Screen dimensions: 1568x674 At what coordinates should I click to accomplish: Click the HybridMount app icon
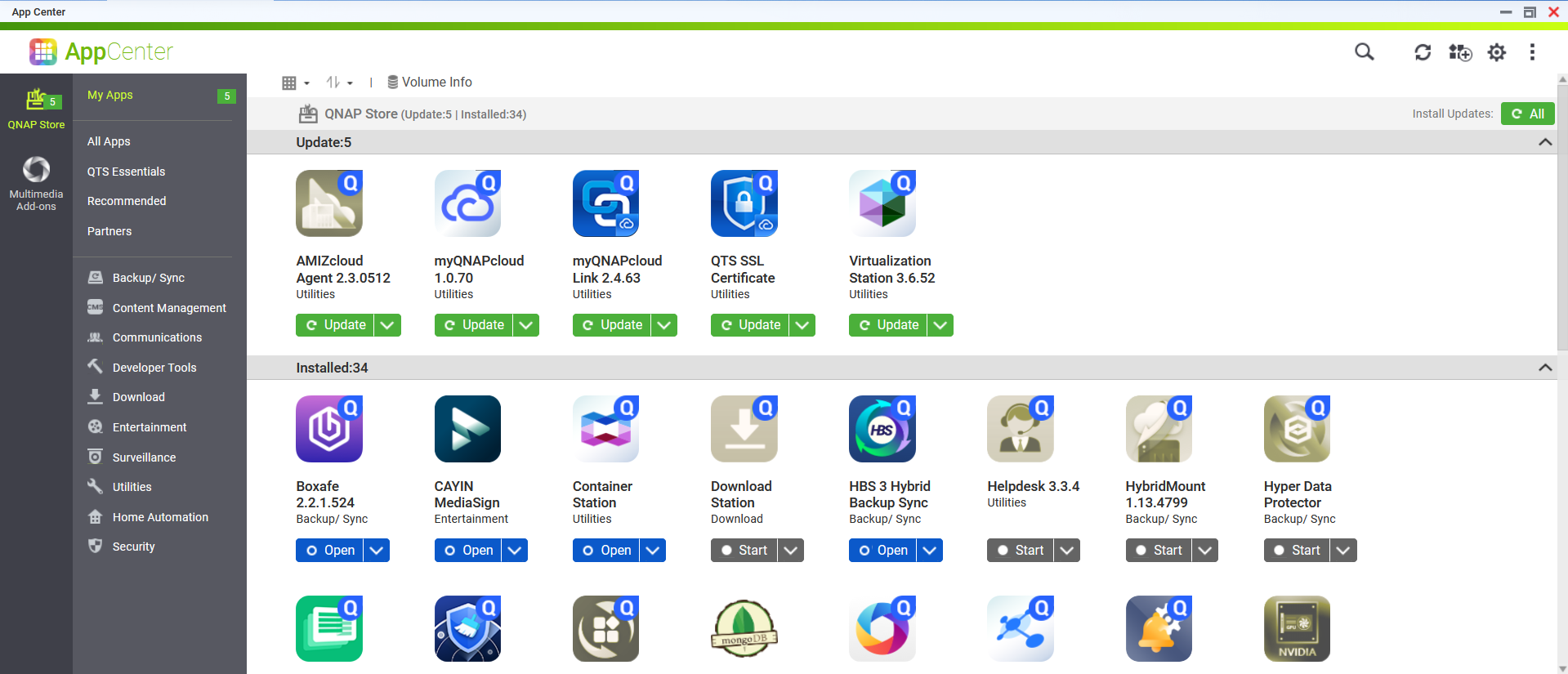[1159, 429]
